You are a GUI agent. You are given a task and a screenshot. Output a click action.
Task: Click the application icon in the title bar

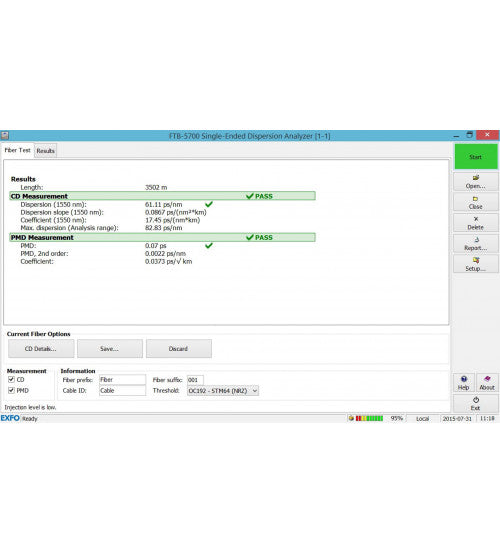(5, 136)
